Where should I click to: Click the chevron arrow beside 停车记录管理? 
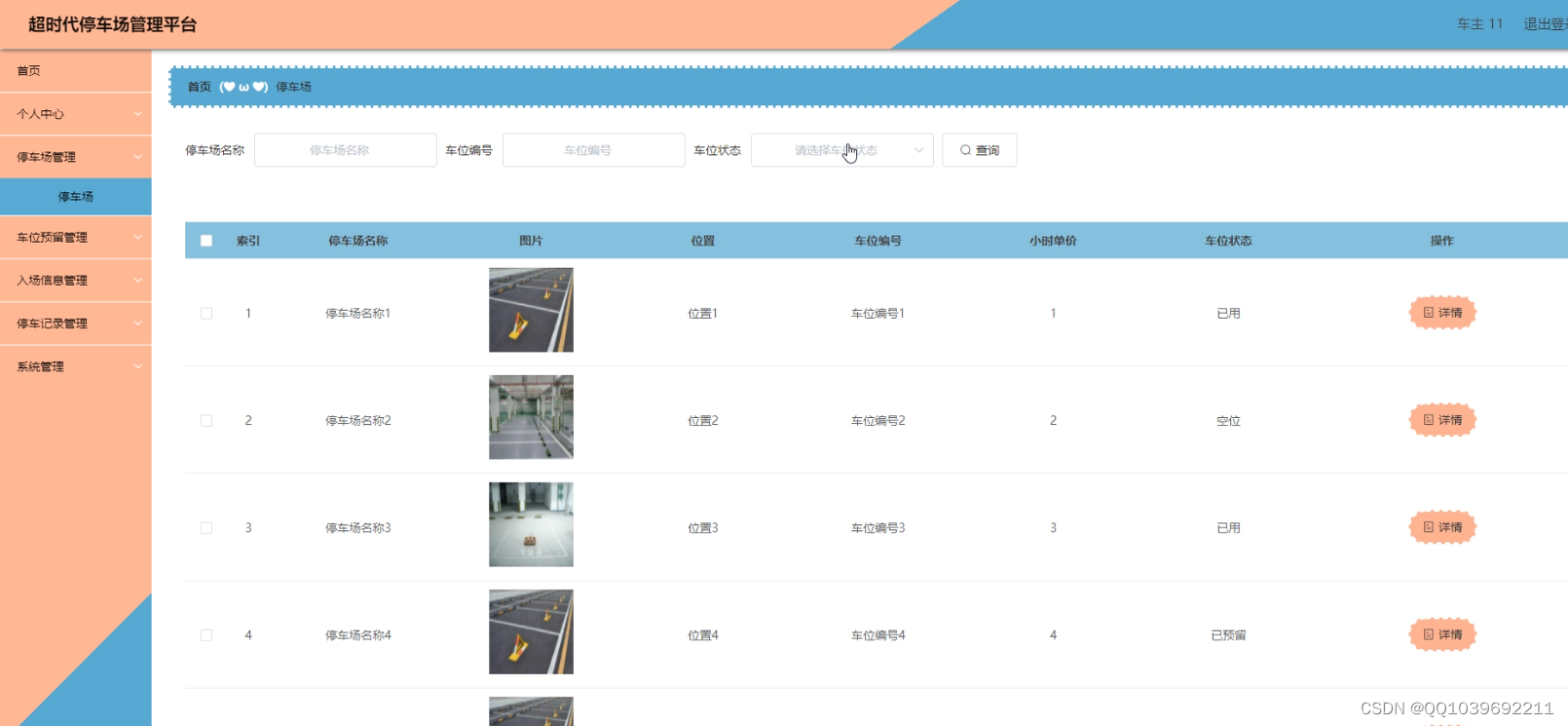pyautogui.click(x=138, y=324)
